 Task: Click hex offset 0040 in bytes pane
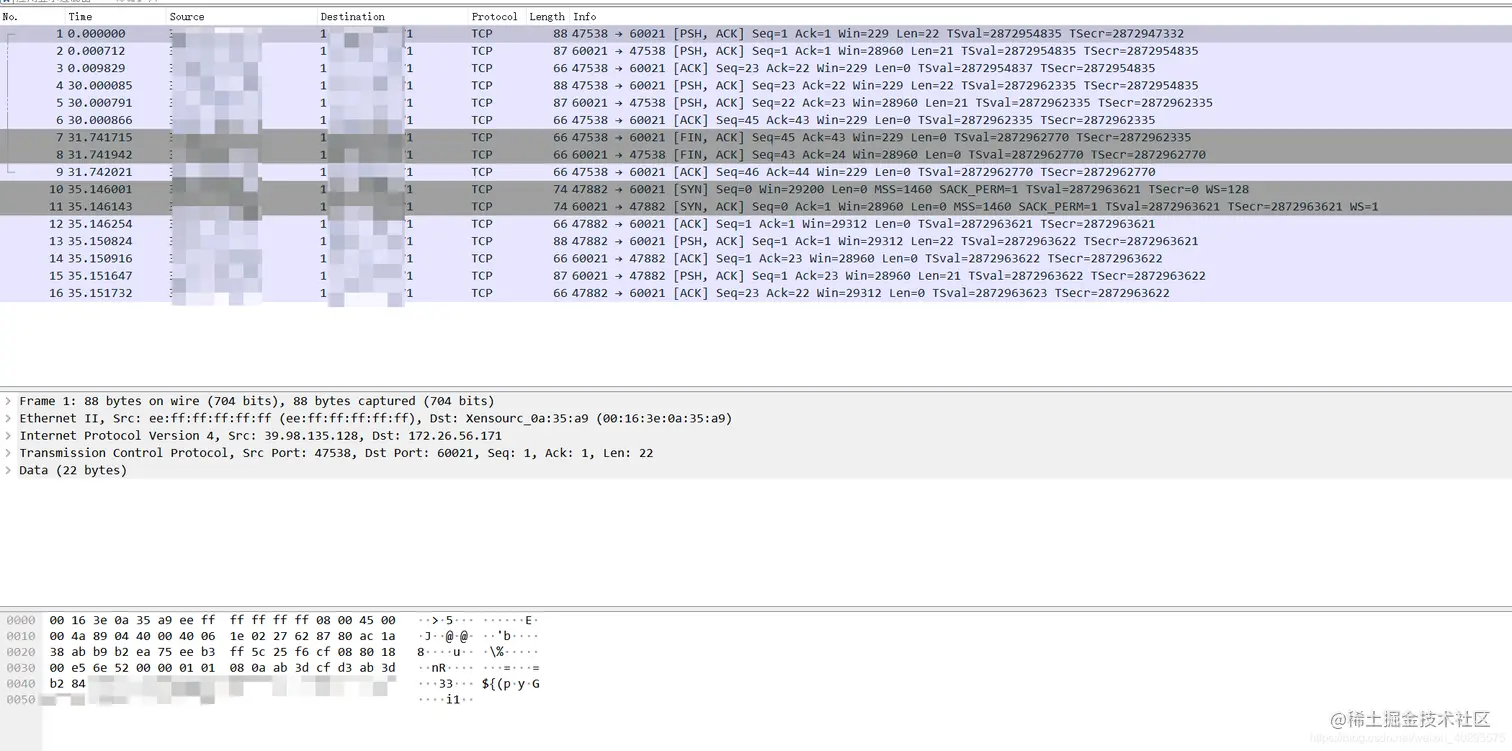[x=21, y=684]
